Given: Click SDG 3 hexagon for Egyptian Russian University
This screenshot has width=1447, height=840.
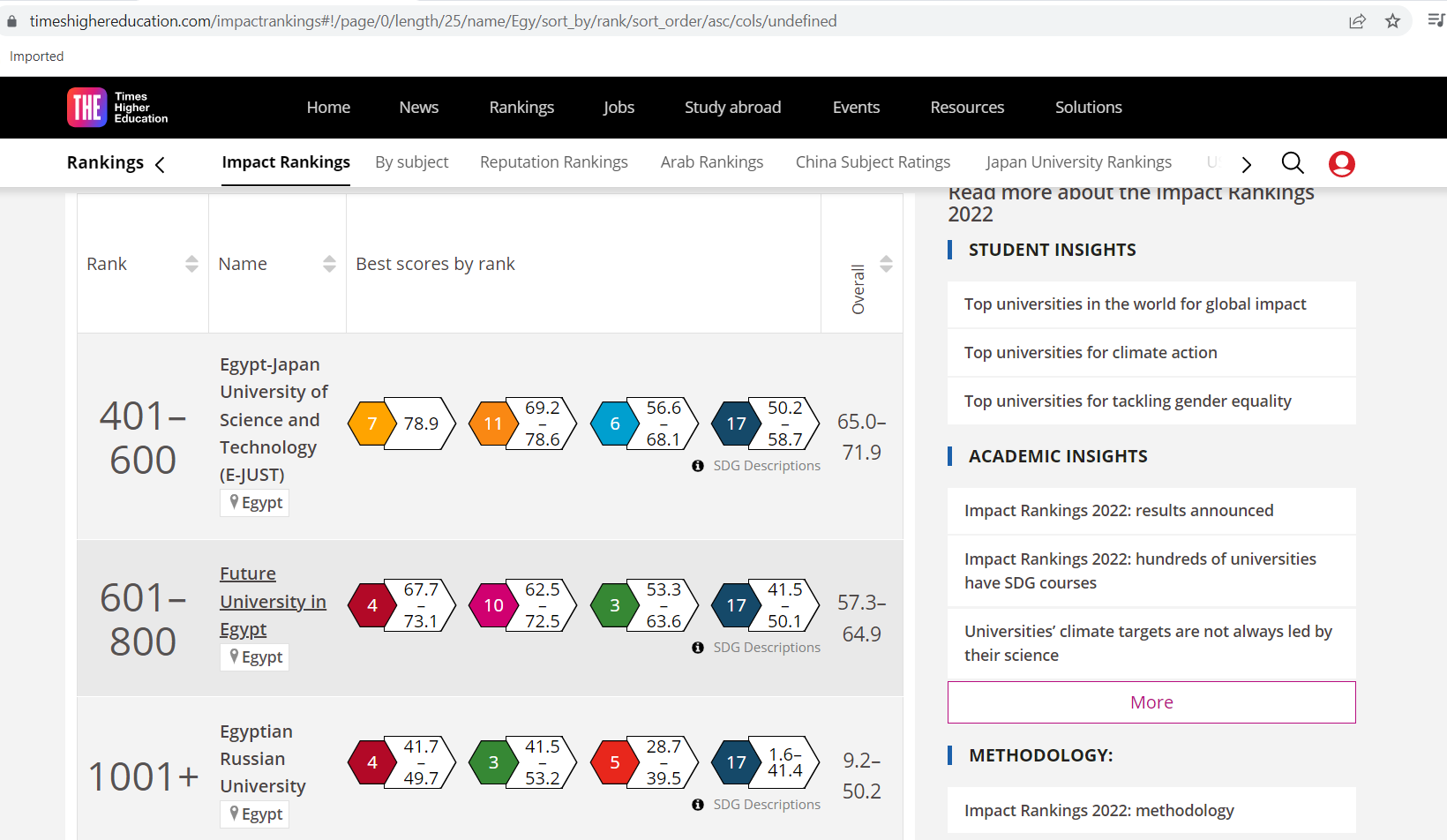Looking at the screenshot, I should tap(493, 762).
